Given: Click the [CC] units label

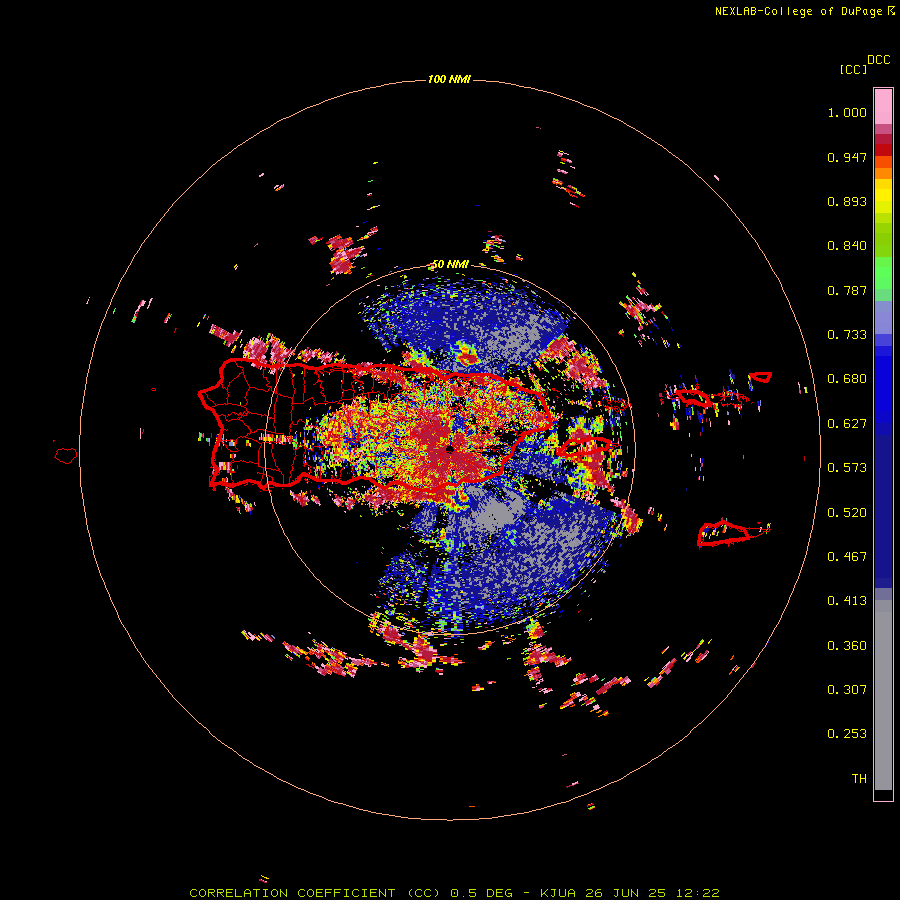Looking at the screenshot, I should pos(853,69).
